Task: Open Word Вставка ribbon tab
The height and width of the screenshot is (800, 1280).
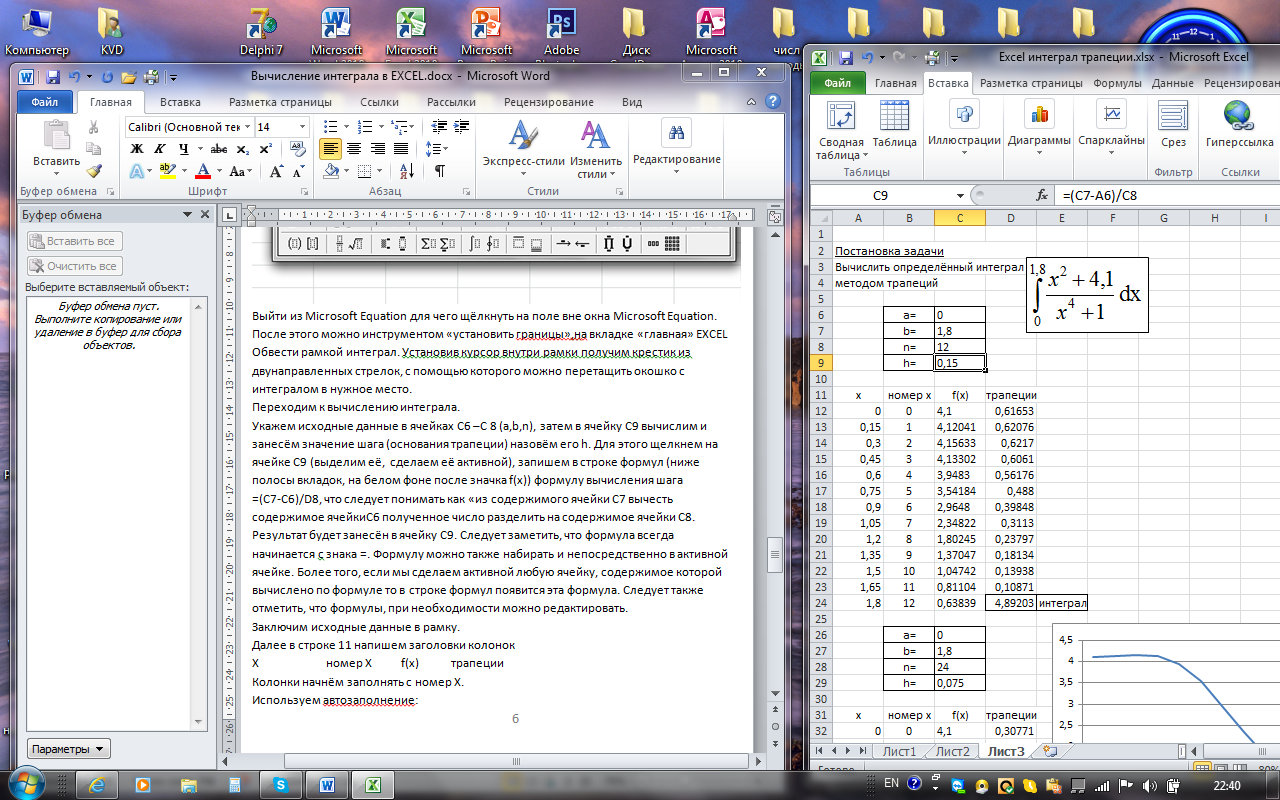Action: [x=181, y=102]
